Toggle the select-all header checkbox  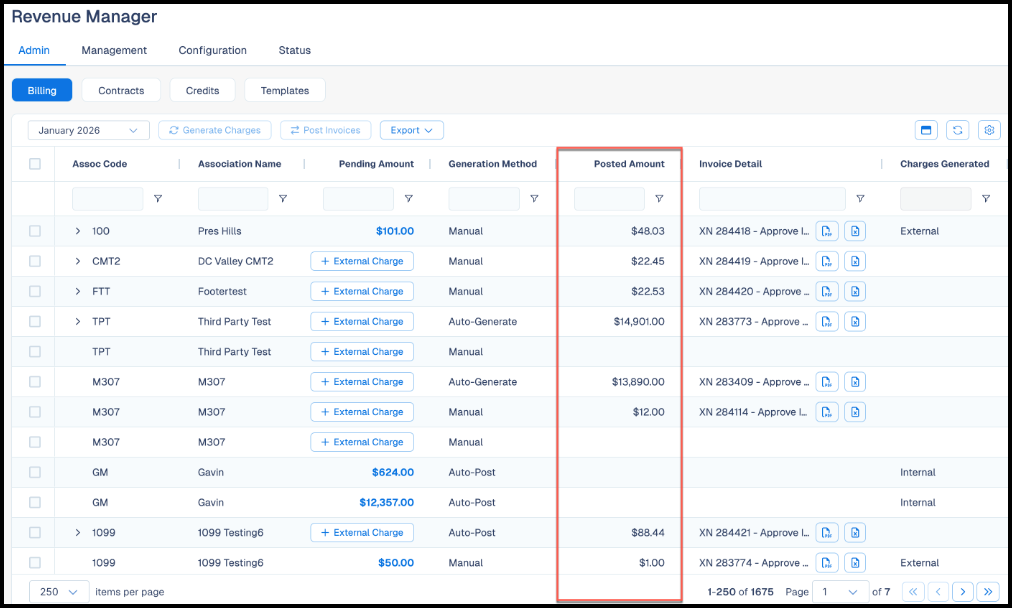pos(35,164)
